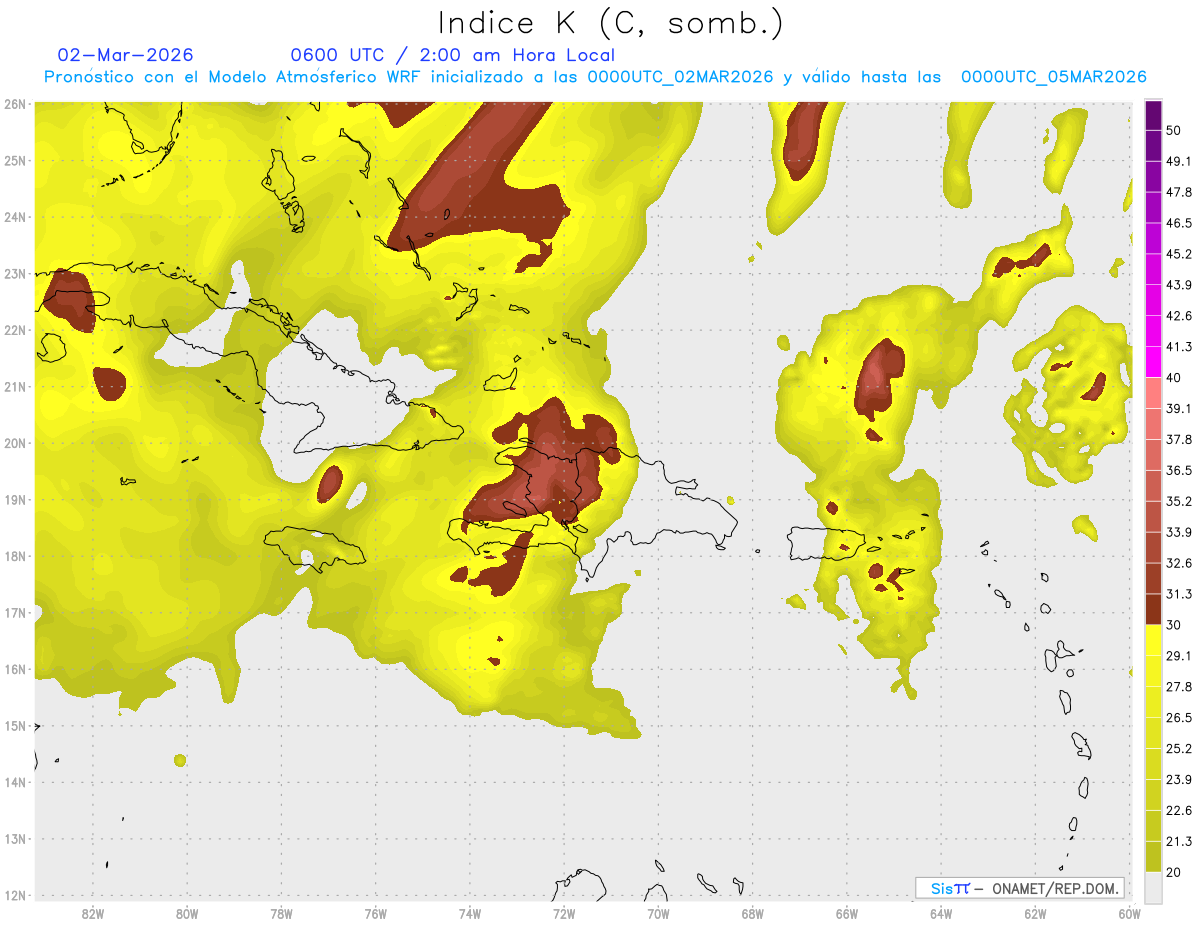Click the '47.8' colorbar label
The width and height of the screenshot is (1200, 927).
1179,192
